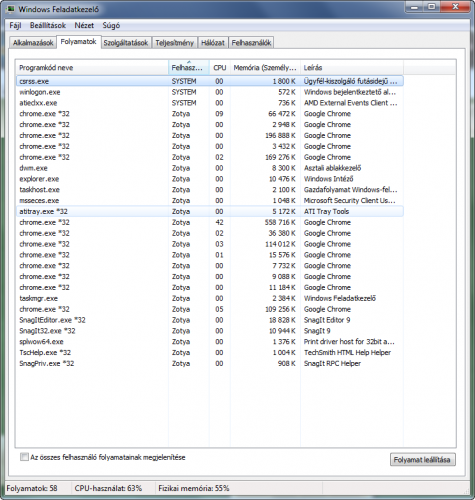475x500 pixels.
Task: Select chrome.exe using 558 716 K memory
Action: click(x=210, y=222)
